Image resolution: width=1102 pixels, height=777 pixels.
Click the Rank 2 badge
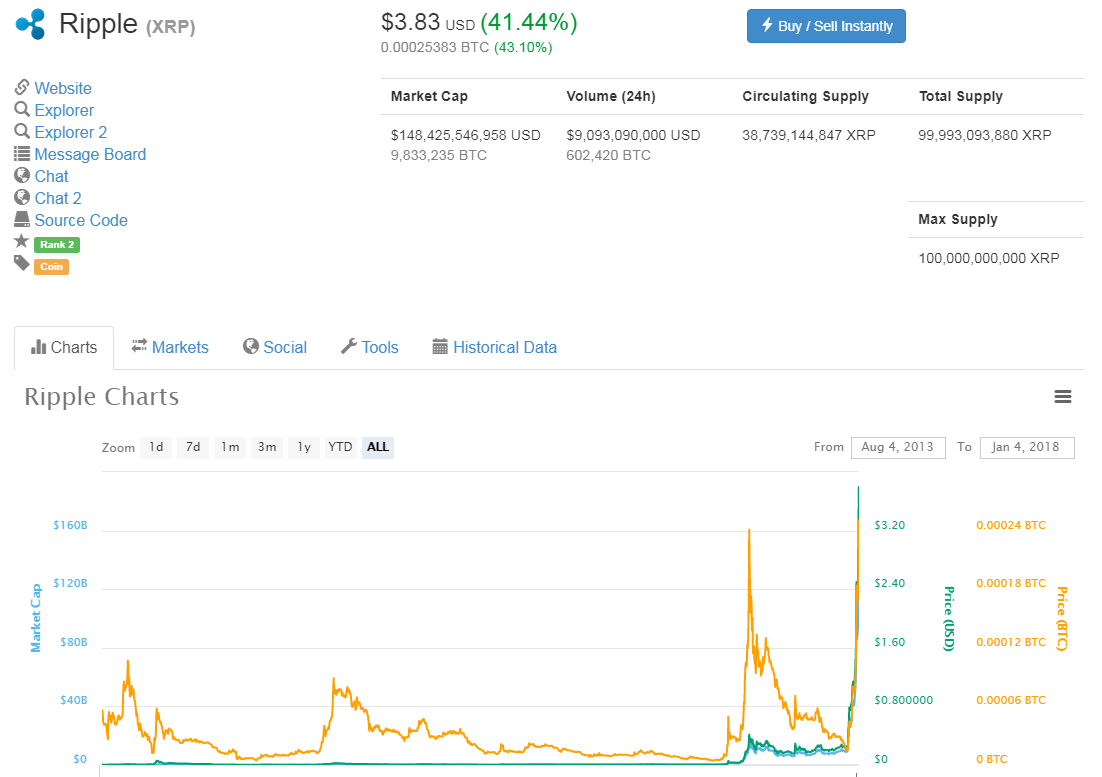coord(57,244)
